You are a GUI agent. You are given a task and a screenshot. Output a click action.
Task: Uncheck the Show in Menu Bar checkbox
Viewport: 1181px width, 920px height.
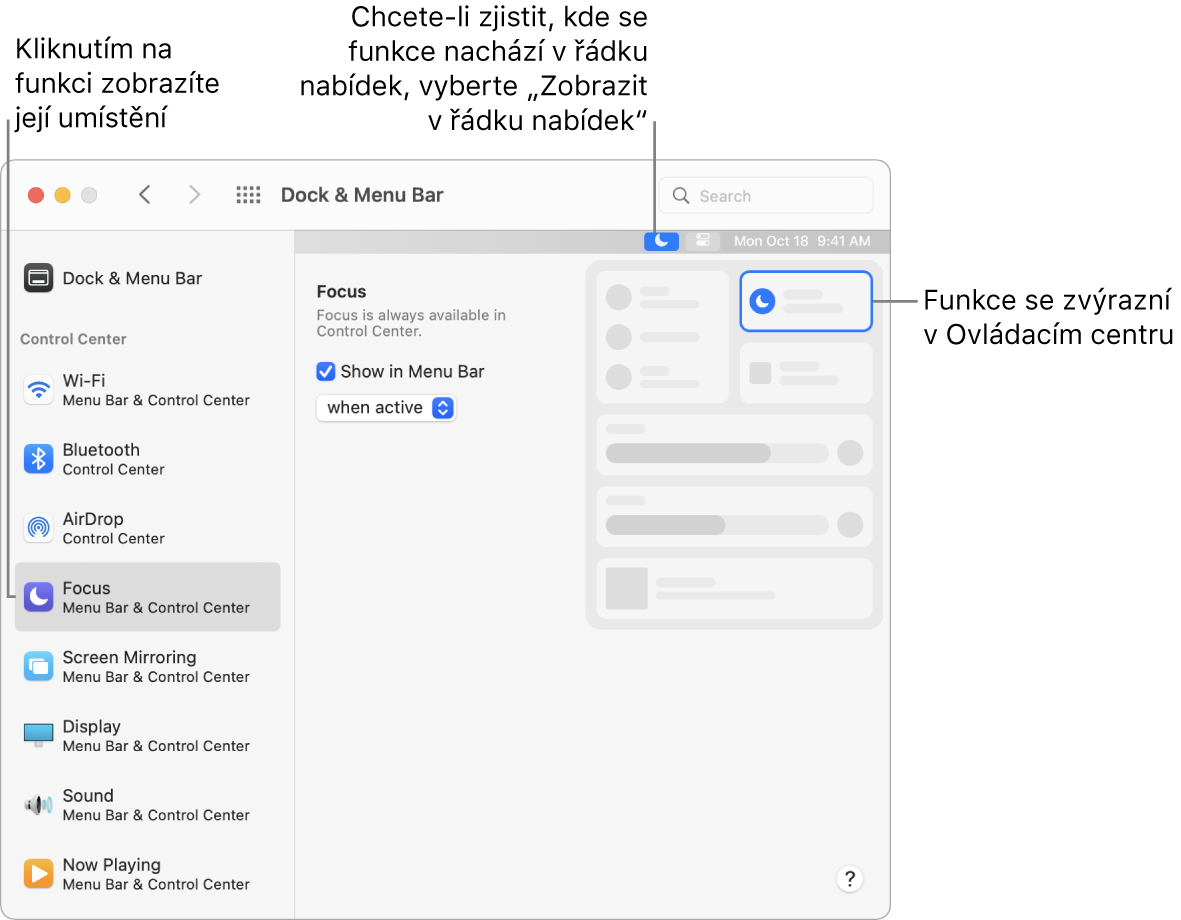325,372
